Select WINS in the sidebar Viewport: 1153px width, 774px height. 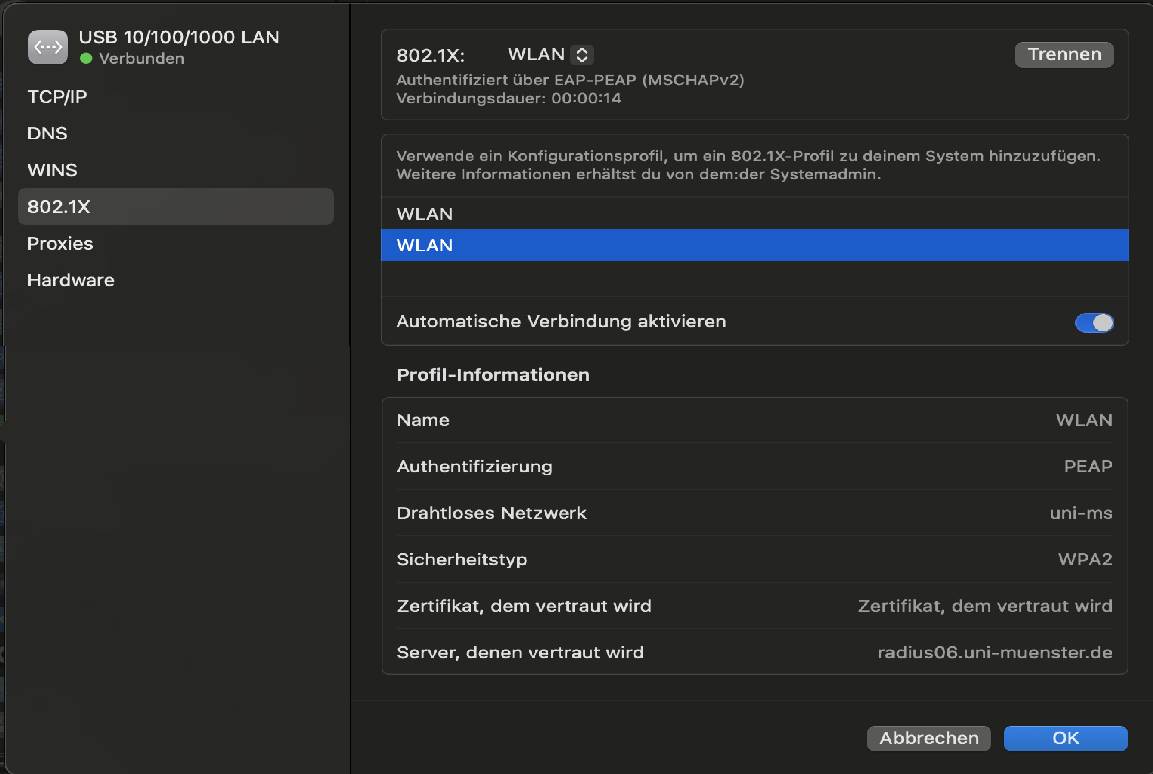point(52,170)
